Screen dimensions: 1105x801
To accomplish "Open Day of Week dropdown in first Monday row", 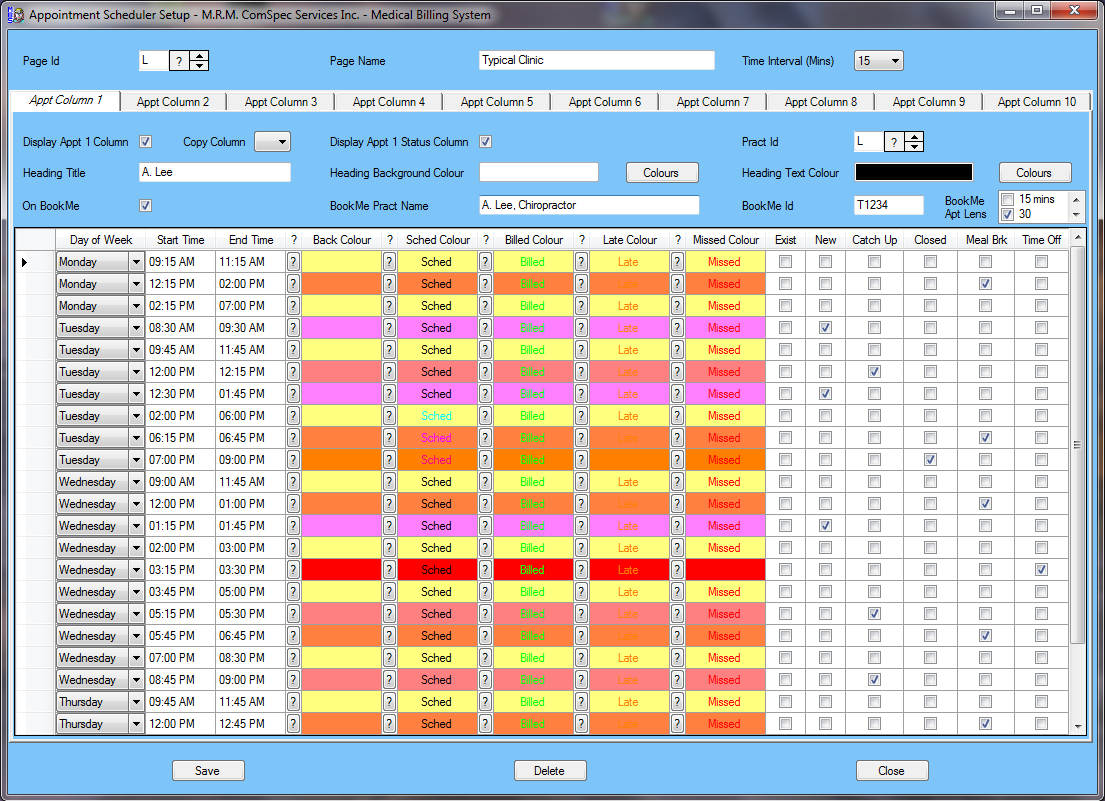I will coord(136,262).
